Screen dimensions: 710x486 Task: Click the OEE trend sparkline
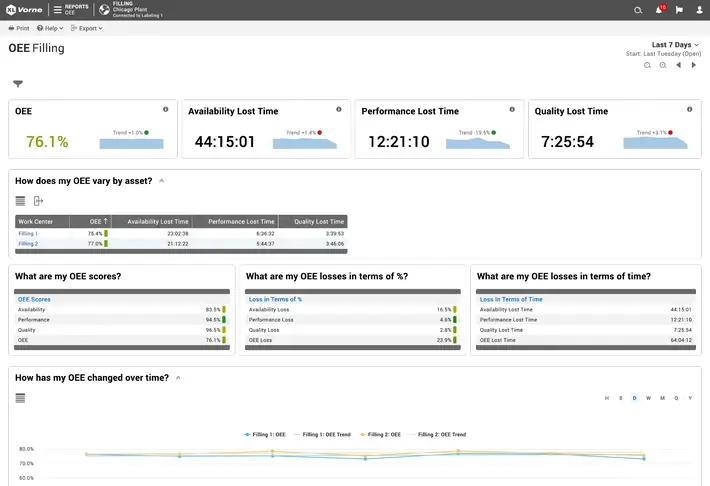point(131,144)
